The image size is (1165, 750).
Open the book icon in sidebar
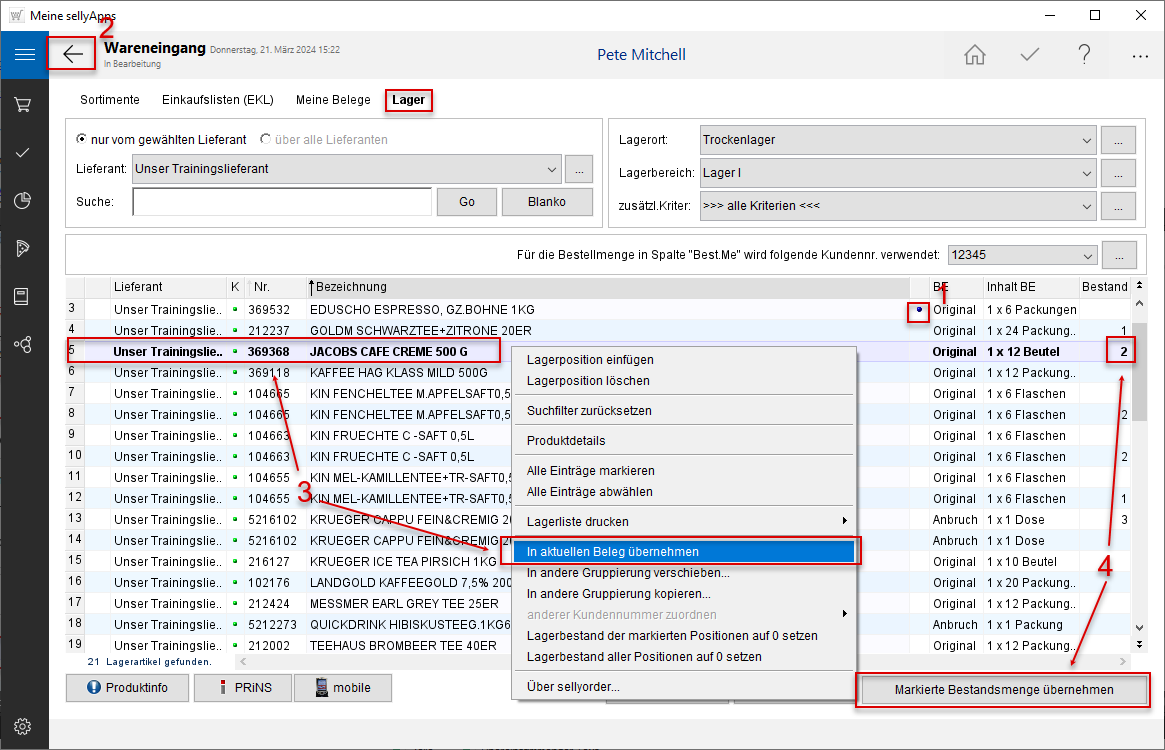click(23, 296)
